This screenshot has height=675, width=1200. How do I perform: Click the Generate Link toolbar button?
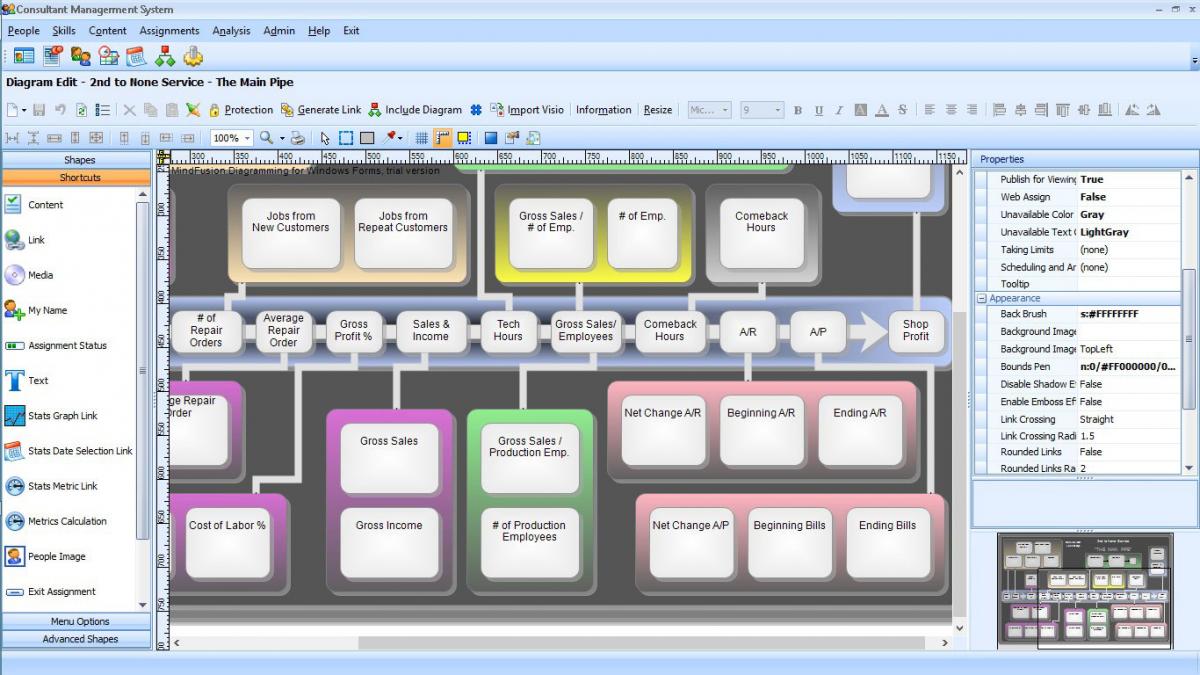321,110
